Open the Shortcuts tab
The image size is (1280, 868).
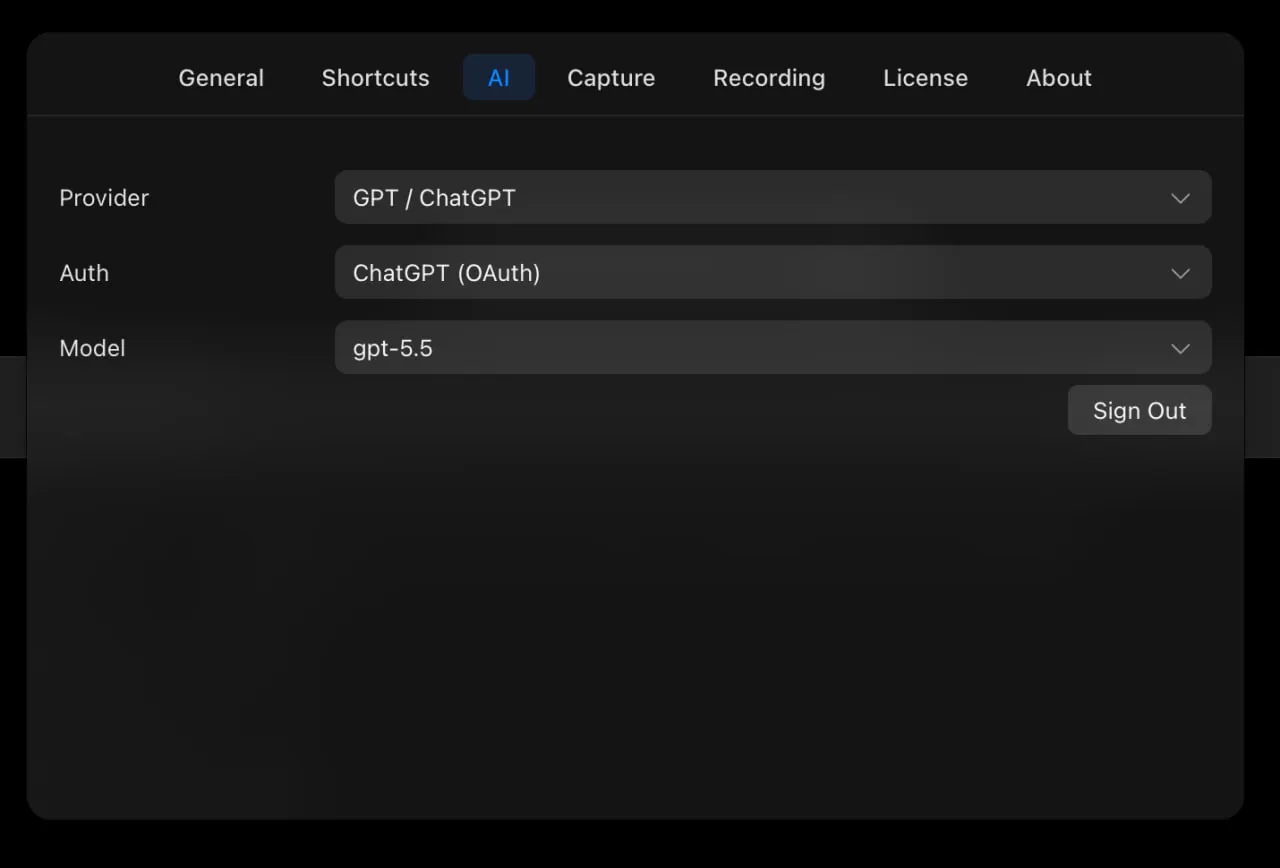[x=375, y=78]
